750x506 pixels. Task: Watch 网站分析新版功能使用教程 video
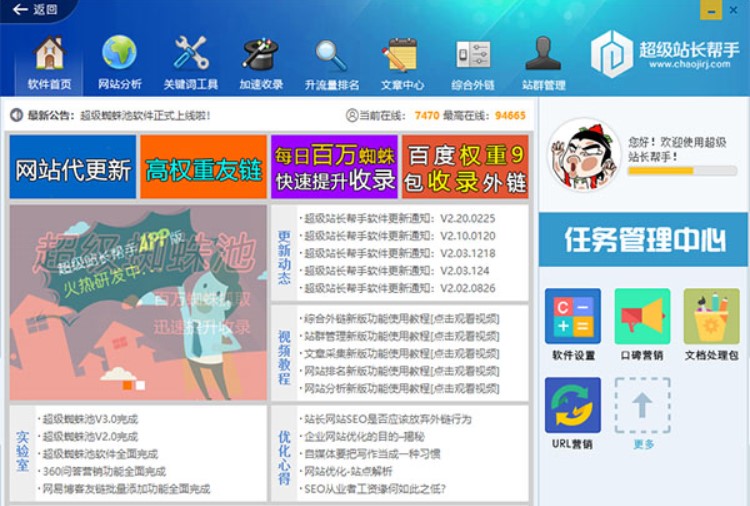pyautogui.click(x=402, y=389)
